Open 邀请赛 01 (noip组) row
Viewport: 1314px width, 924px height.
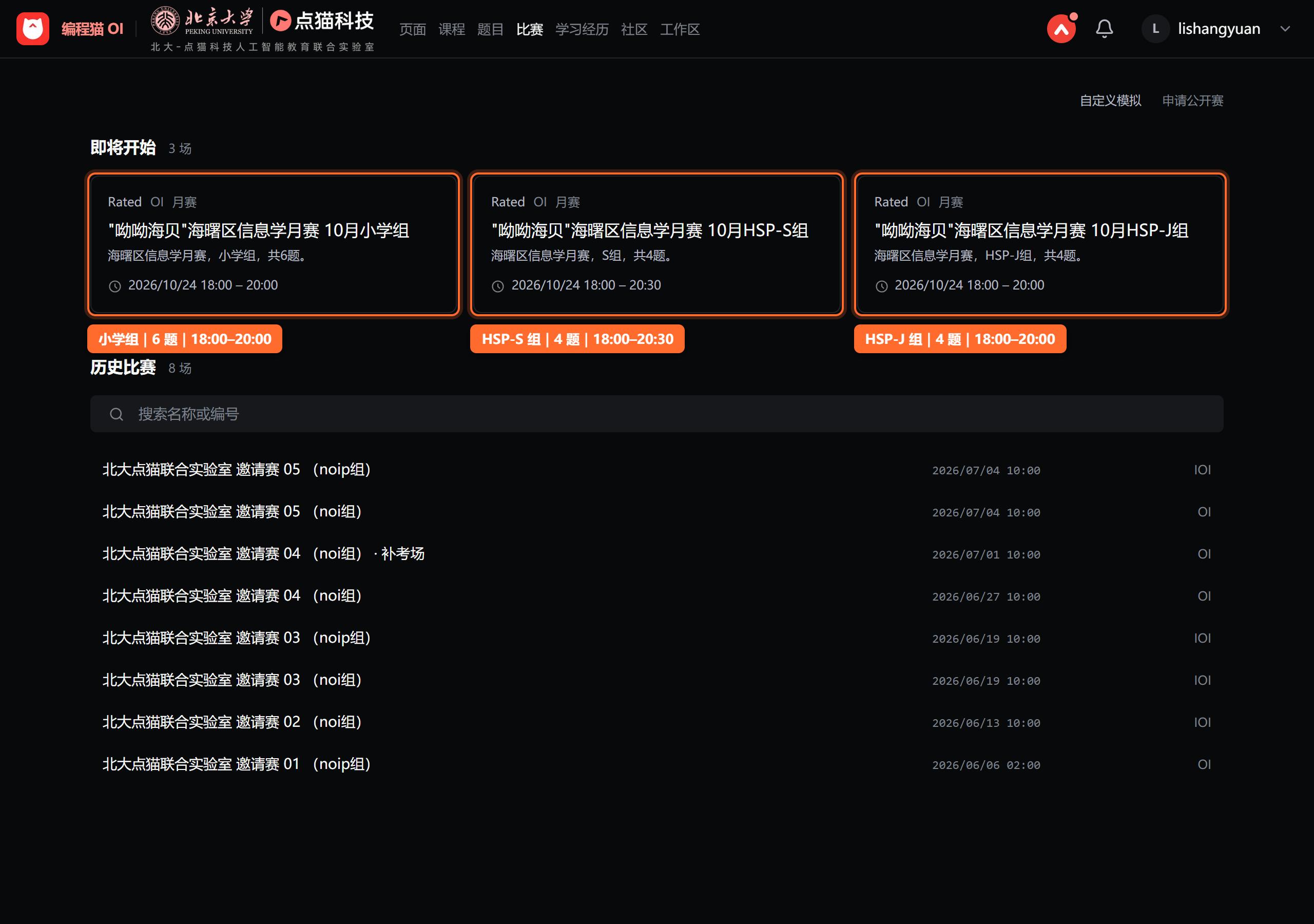(656, 764)
